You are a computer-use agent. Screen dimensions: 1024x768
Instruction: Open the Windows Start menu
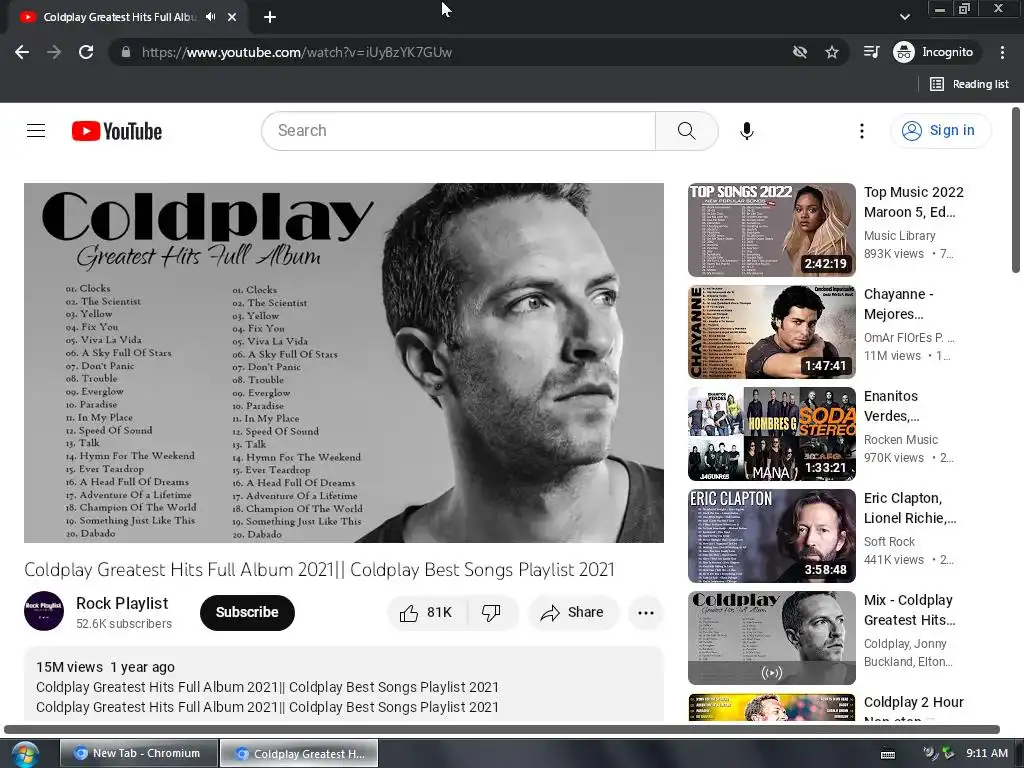[24, 754]
